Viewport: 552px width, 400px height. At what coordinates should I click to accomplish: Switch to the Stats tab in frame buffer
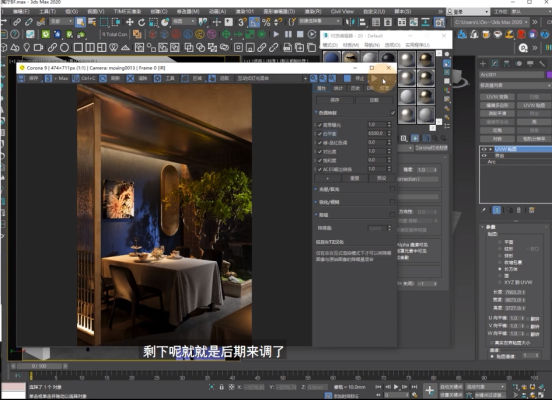point(338,88)
